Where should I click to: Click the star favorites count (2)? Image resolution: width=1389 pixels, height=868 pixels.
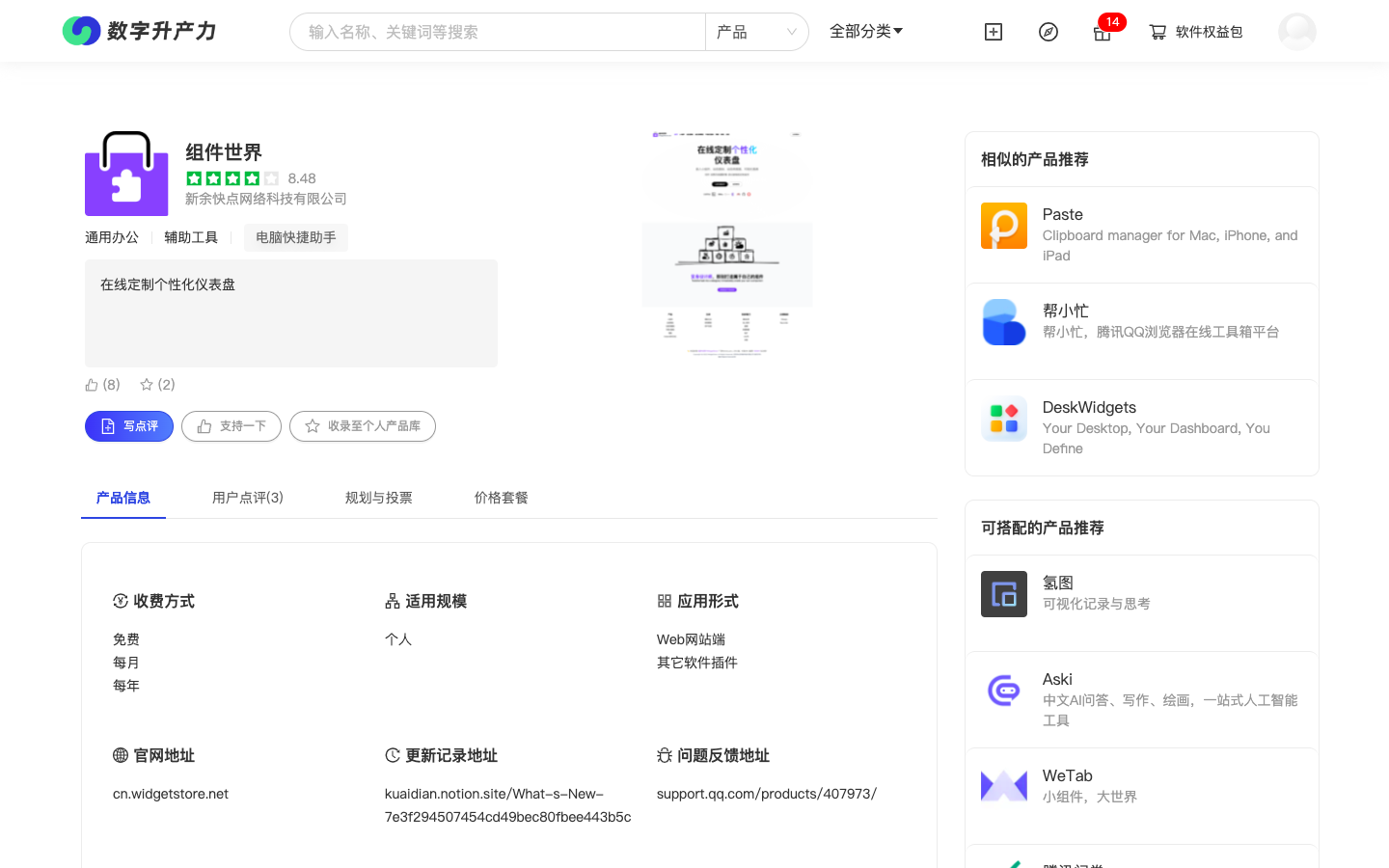pyautogui.click(x=157, y=384)
